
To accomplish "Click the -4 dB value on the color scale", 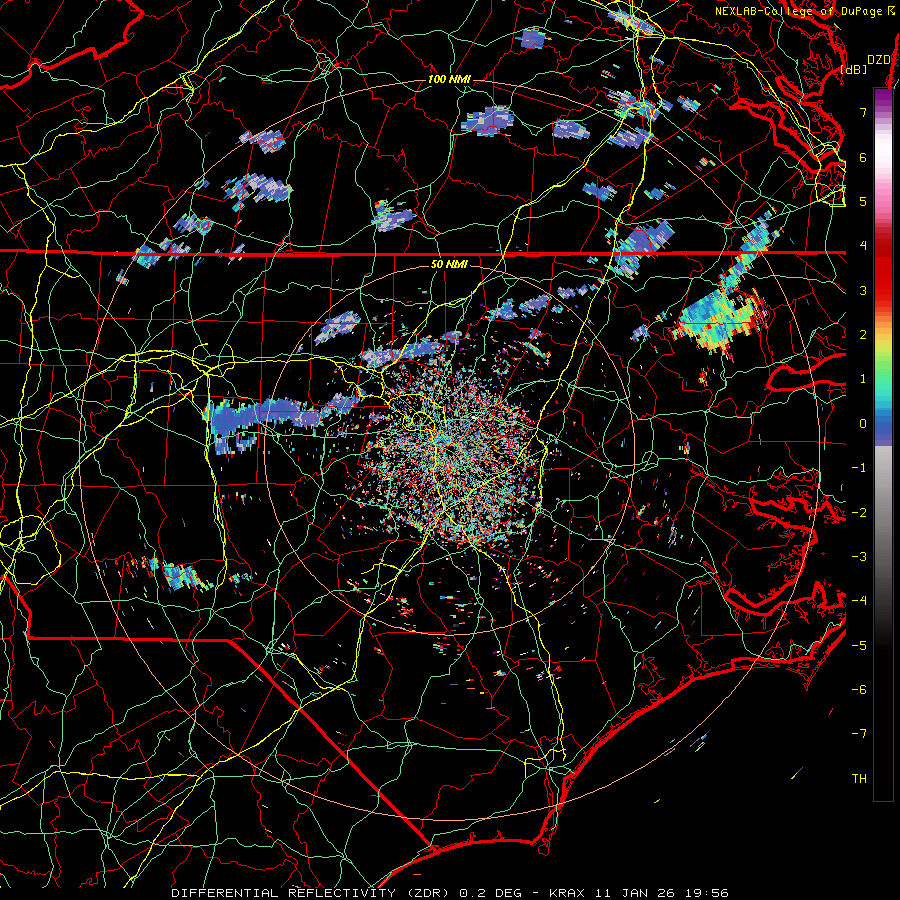I will coord(859,600).
